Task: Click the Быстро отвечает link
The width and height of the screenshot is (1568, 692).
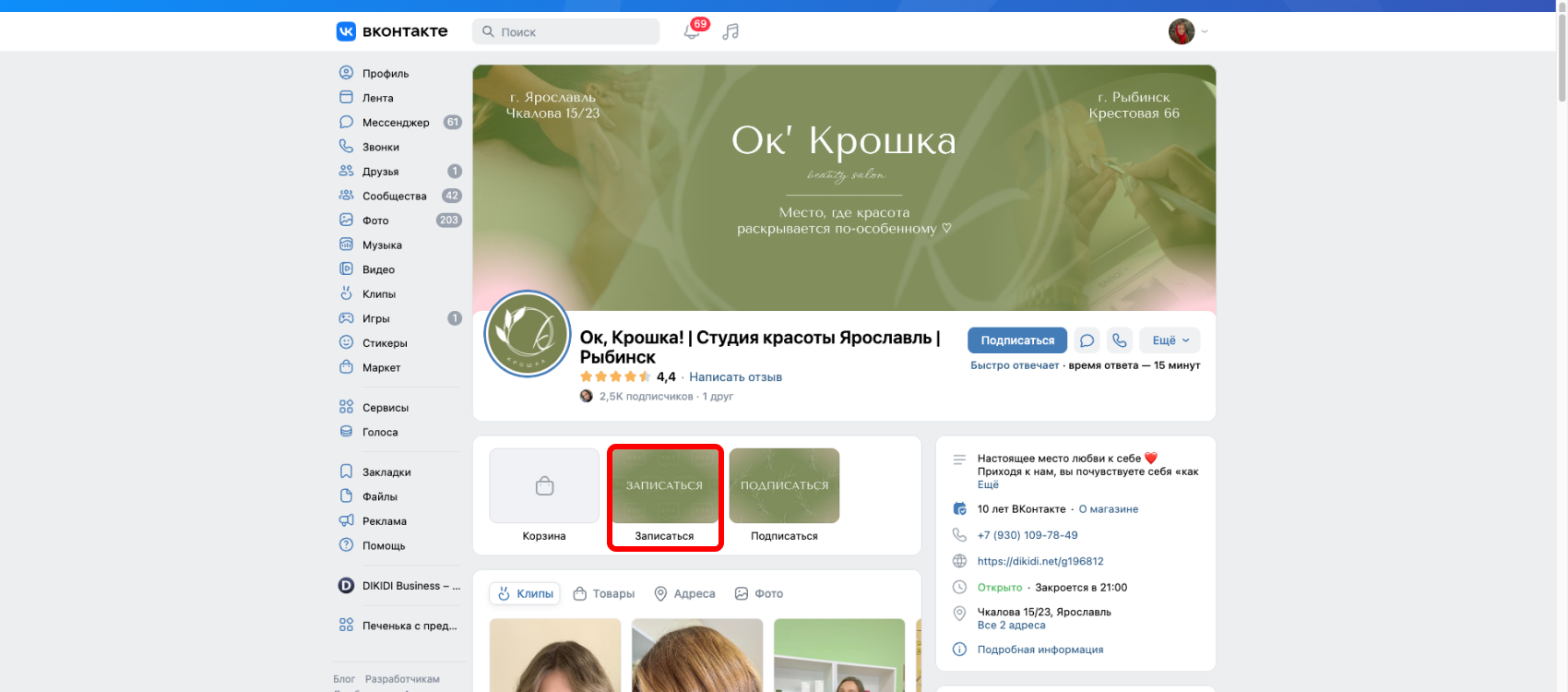Action: coord(1015,365)
